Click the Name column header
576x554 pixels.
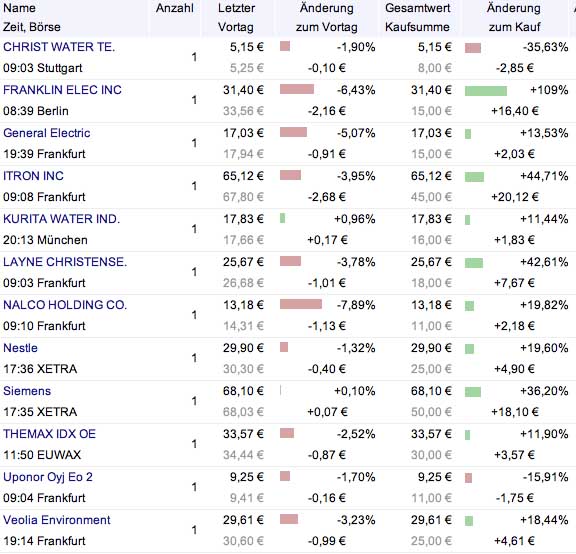[19, 8]
